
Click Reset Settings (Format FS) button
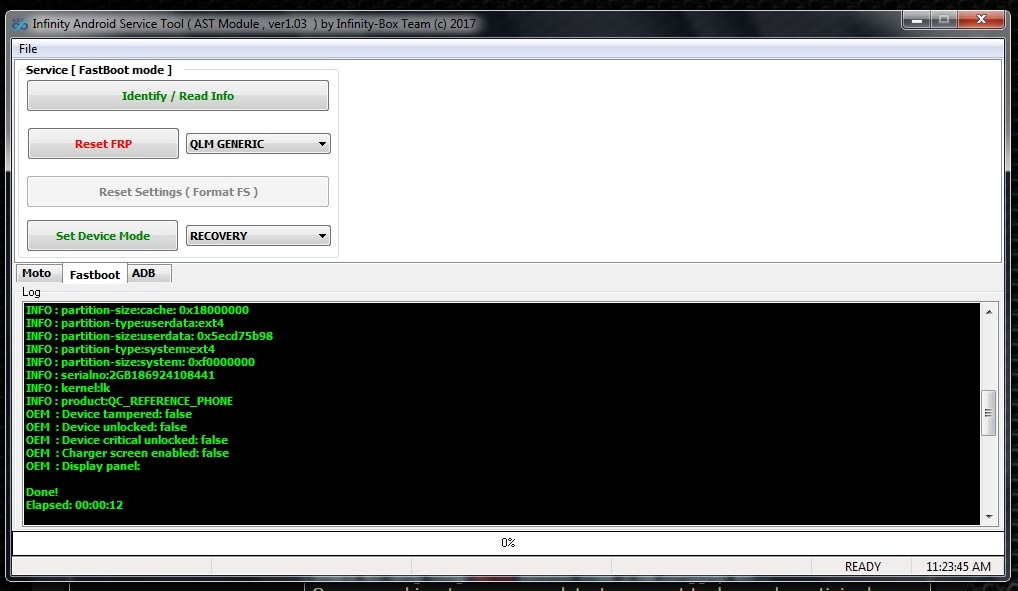pyautogui.click(x=177, y=192)
